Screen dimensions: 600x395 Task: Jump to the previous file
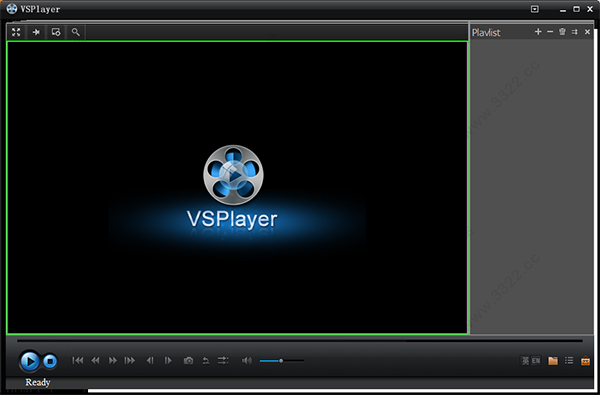pos(78,361)
